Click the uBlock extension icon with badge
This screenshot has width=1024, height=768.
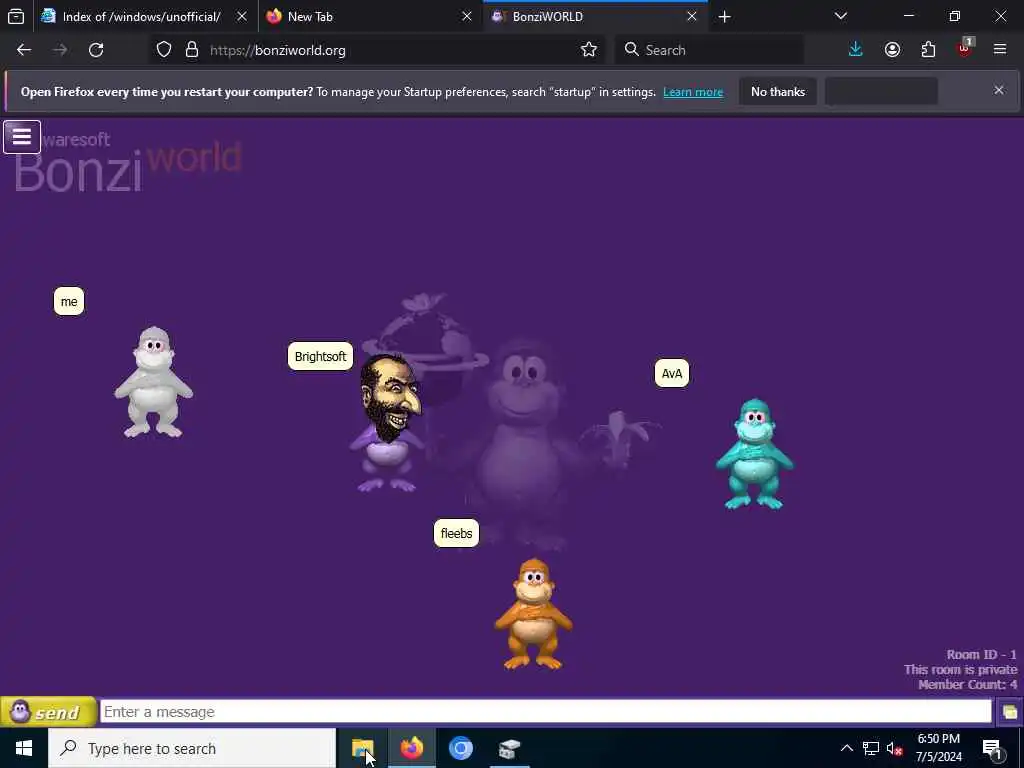click(965, 48)
